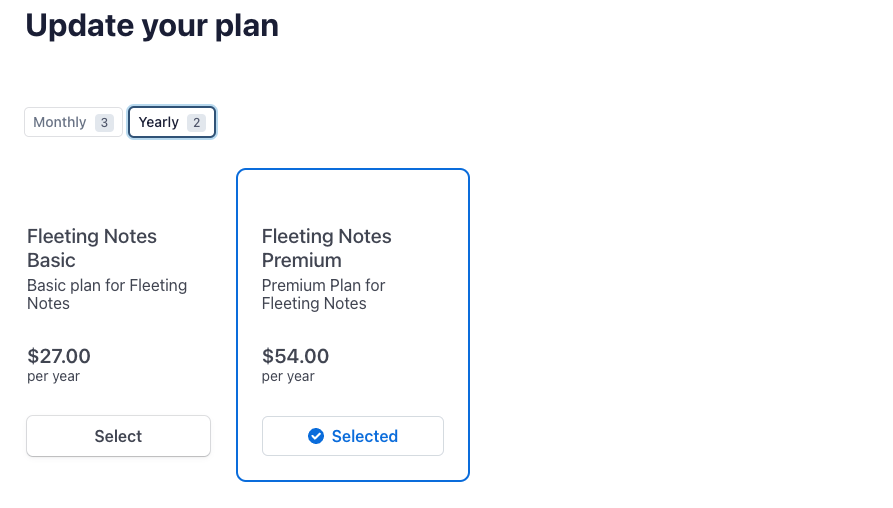Click the count badge 2 on Yearly
The image size is (893, 508).
click(196, 122)
